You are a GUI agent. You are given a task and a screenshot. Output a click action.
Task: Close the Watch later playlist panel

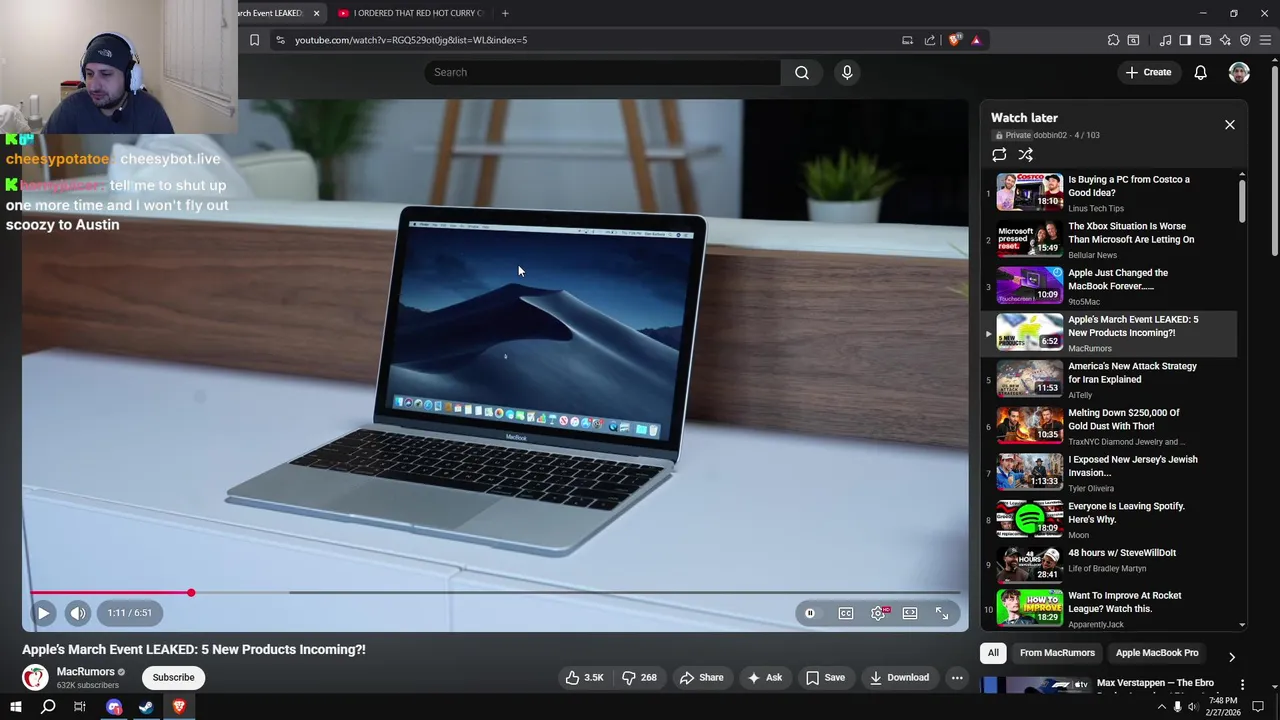1230,125
